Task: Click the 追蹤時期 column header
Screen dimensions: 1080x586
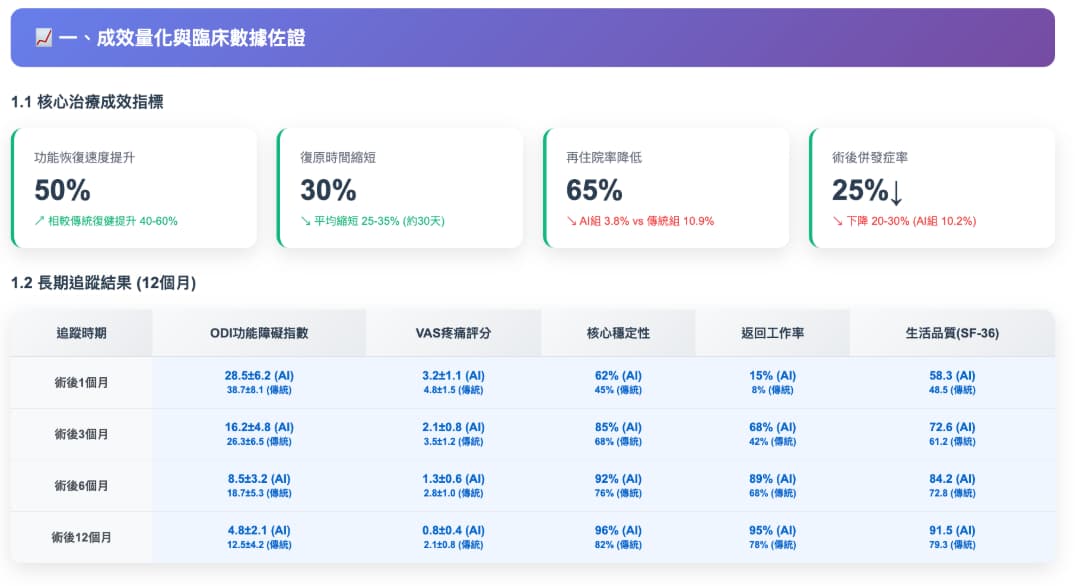Action: (81, 333)
